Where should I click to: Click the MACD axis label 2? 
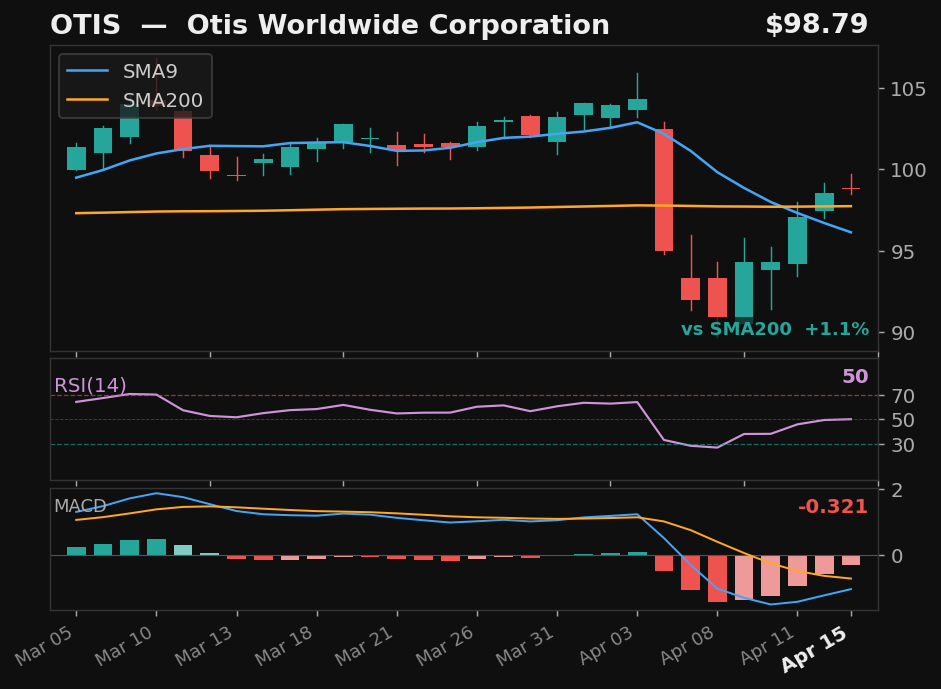(897, 490)
